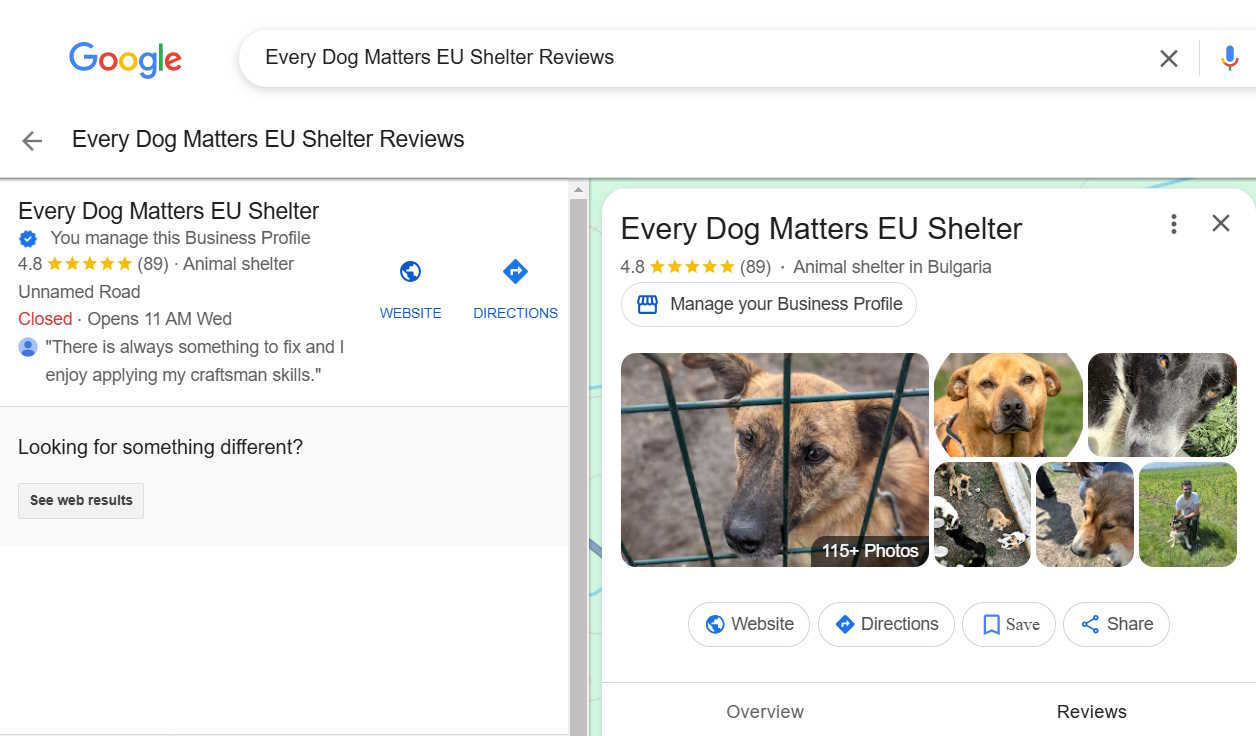Close the business details panel
Image resolution: width=1256 pixels, height=736 pixels.
[1220, 224]
